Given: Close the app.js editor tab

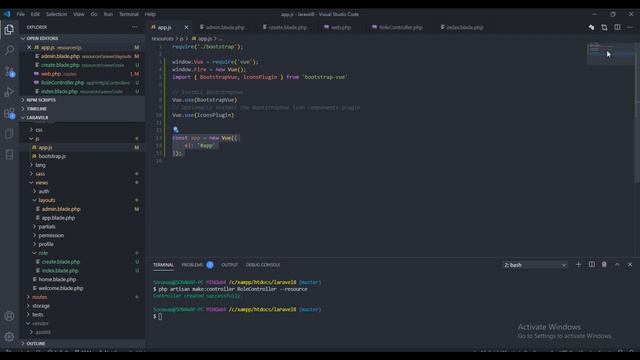Looking at the screenshot, I should [x=186, y=27].
